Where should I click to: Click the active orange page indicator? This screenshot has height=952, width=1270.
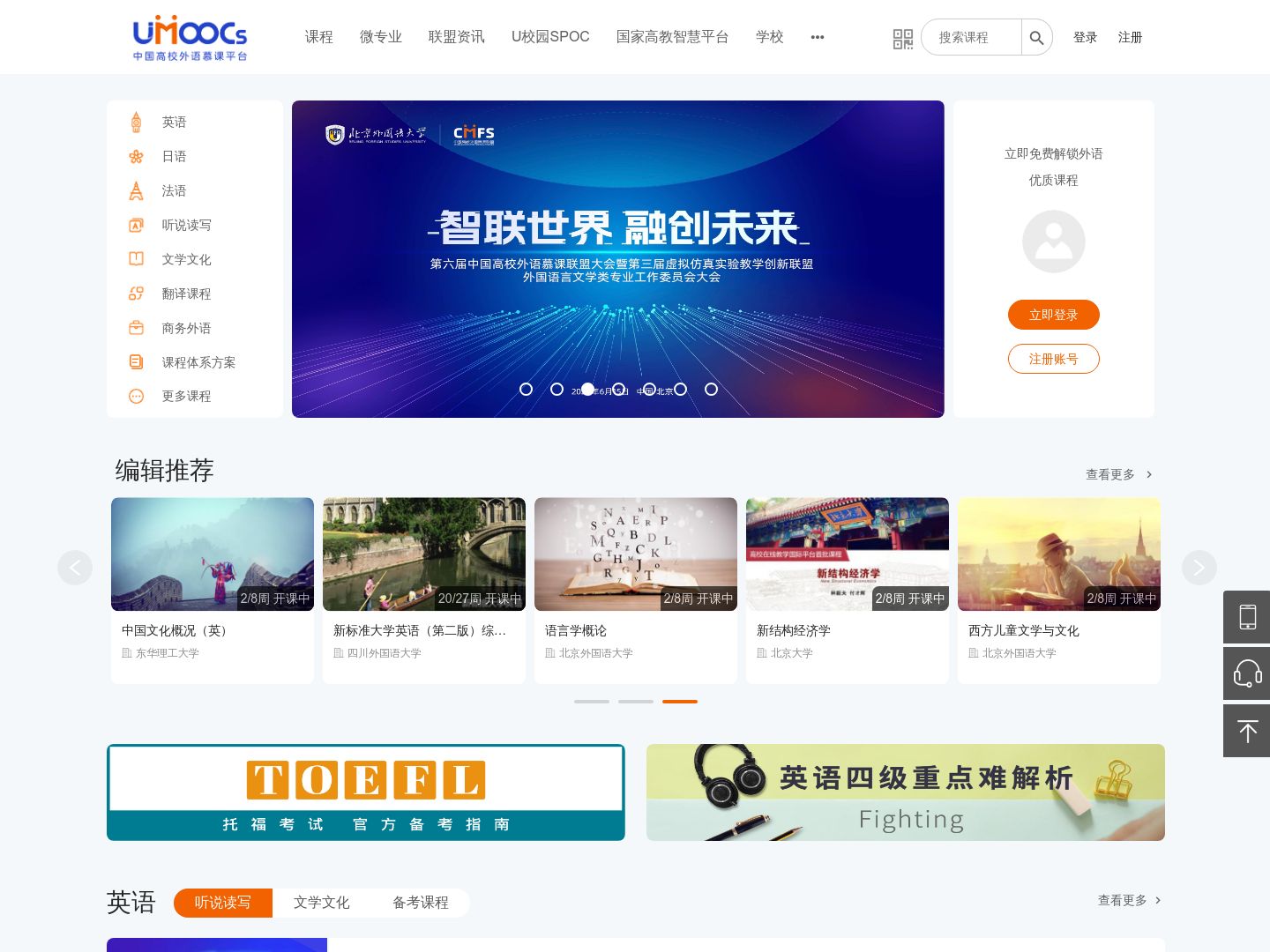pyautogui.click(x=680, y=702)
